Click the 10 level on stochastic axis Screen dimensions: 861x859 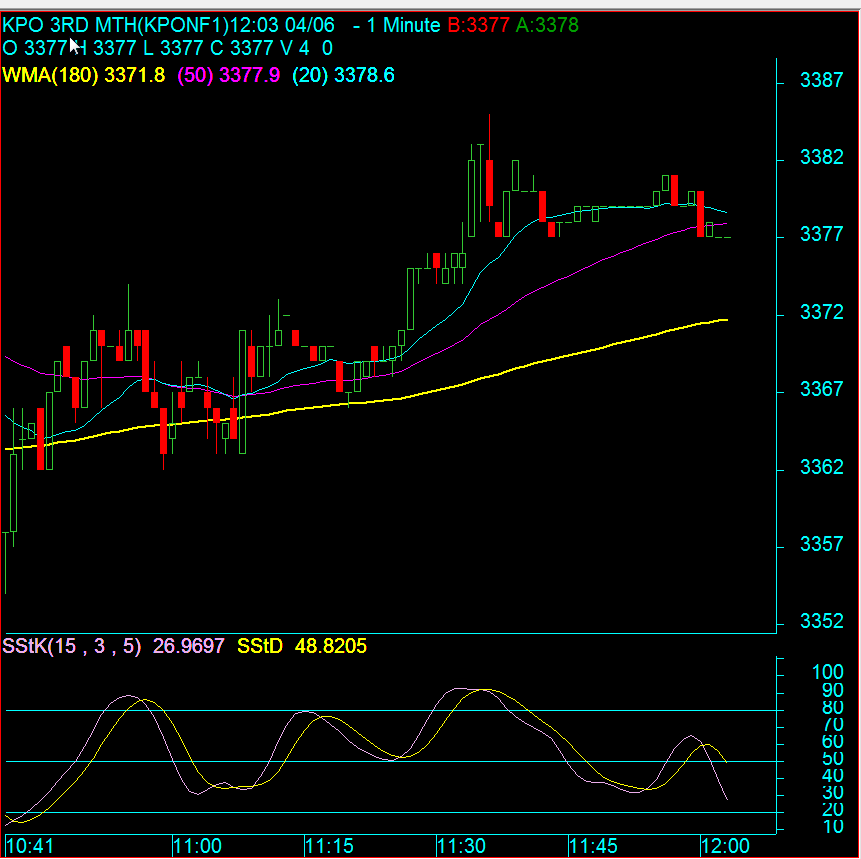[x=832, y=827]
